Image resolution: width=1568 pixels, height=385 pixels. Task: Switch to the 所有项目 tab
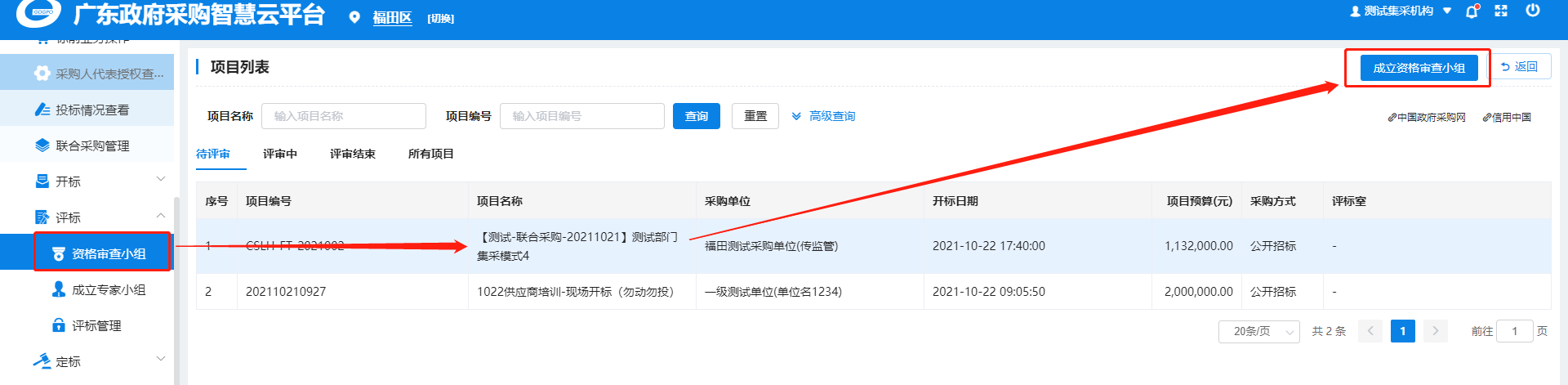430,154
